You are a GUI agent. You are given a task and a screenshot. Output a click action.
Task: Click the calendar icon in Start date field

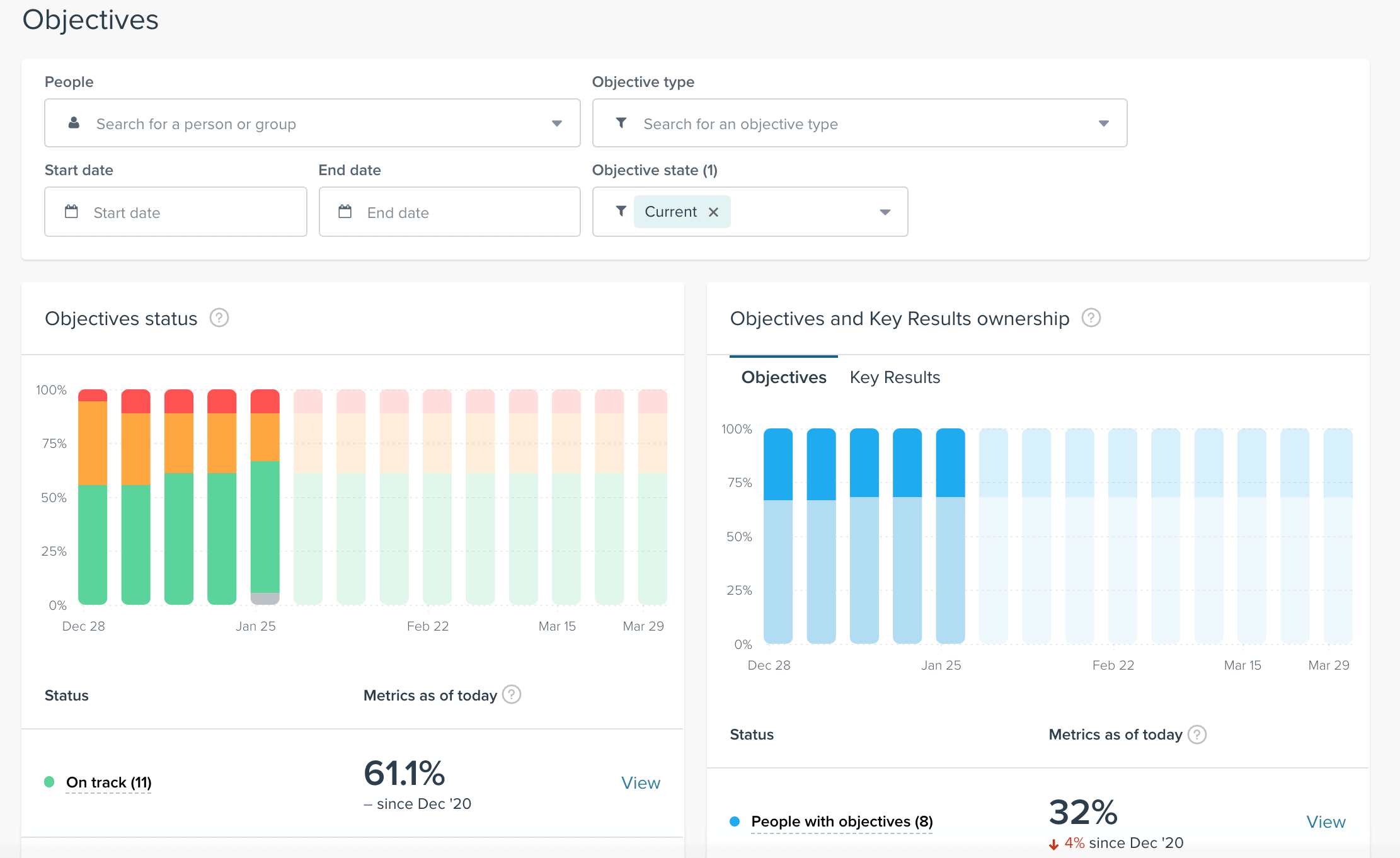tap(72, 212)
